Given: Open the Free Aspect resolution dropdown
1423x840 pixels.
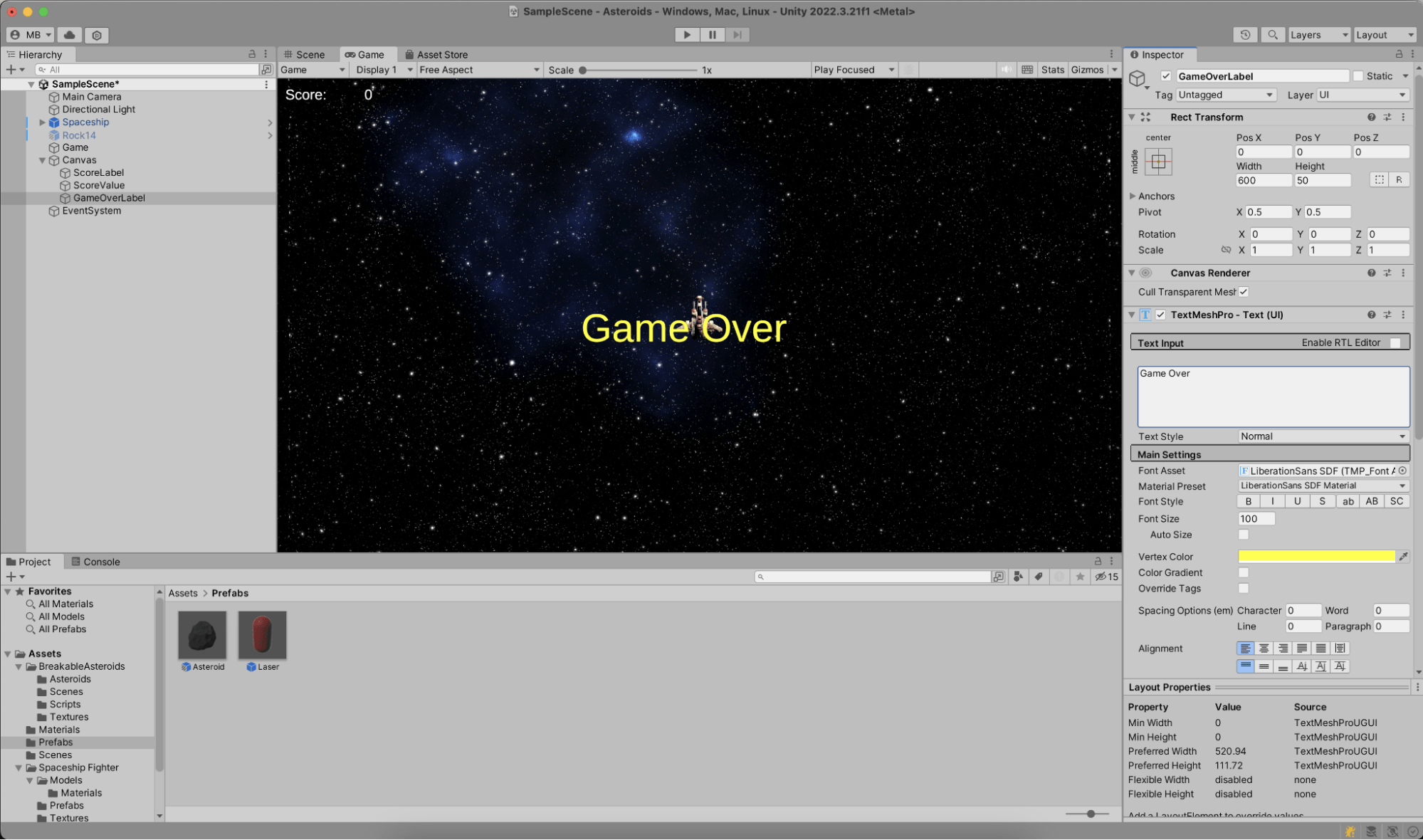Looking at the screenshot, I should pos(478,69).
